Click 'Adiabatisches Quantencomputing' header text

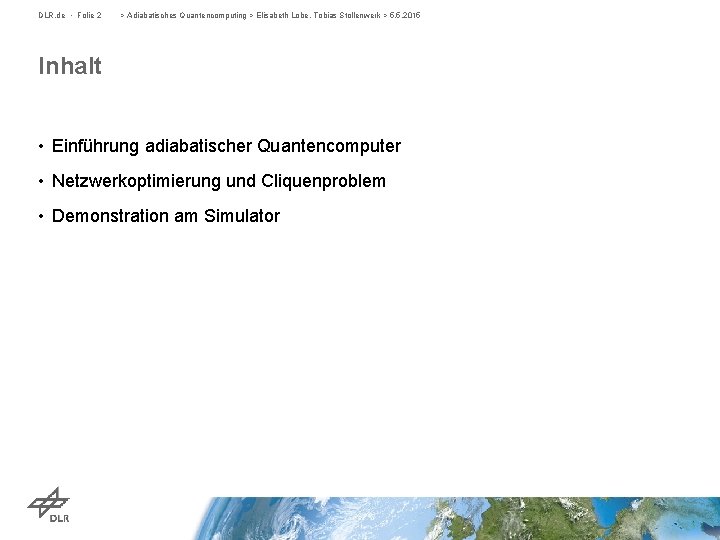coord(186,15)
